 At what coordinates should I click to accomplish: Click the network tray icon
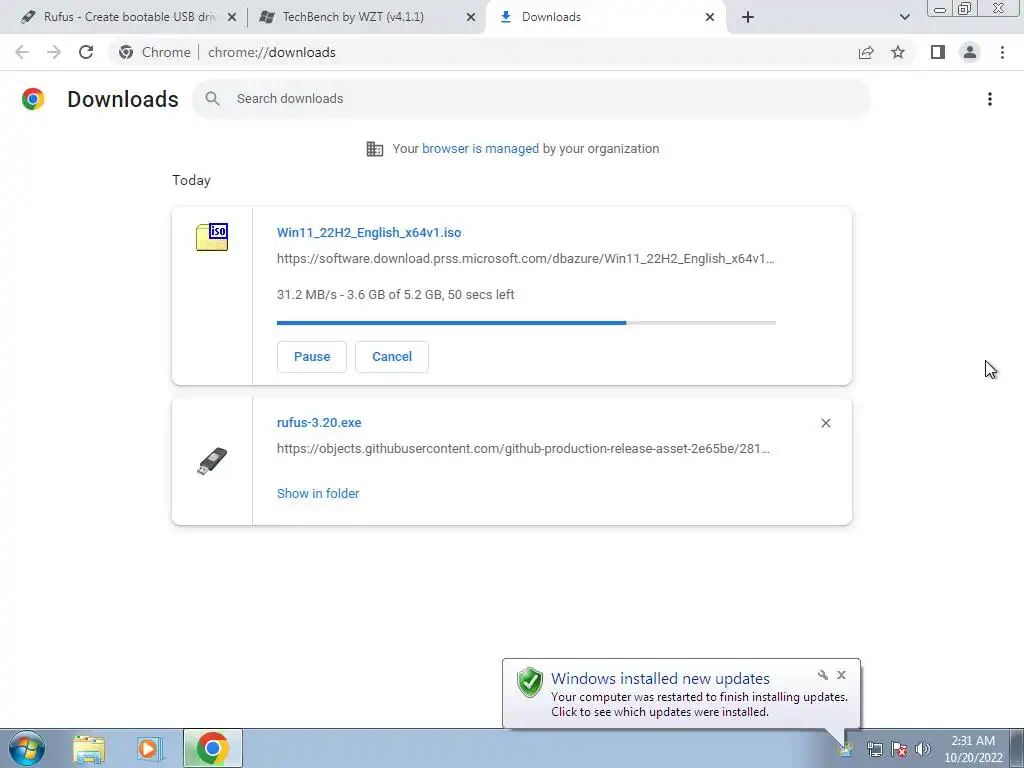[874, 749]
